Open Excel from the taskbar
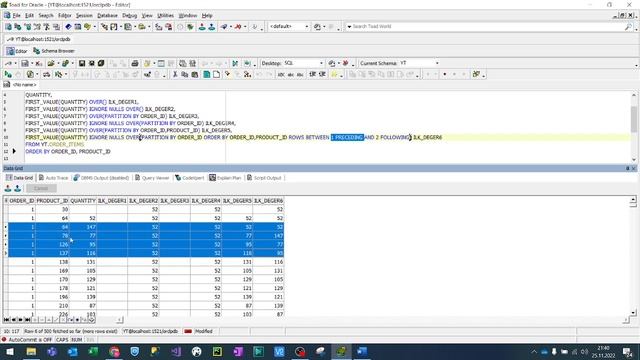 93,351
